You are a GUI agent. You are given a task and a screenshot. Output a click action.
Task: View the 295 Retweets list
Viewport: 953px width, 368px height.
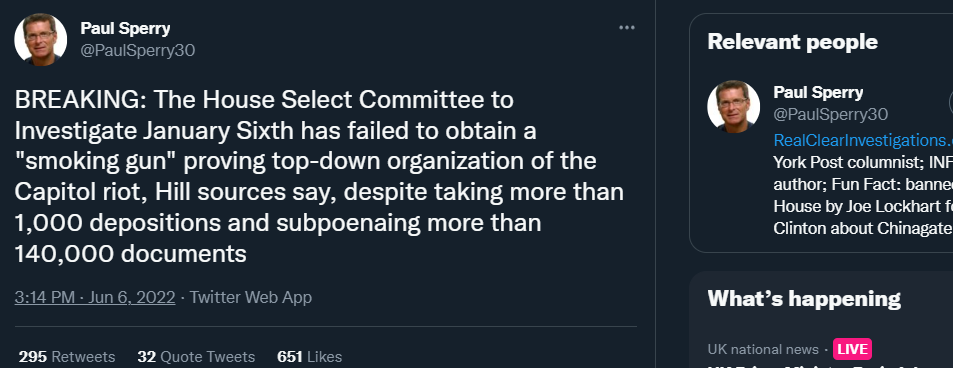67,356
